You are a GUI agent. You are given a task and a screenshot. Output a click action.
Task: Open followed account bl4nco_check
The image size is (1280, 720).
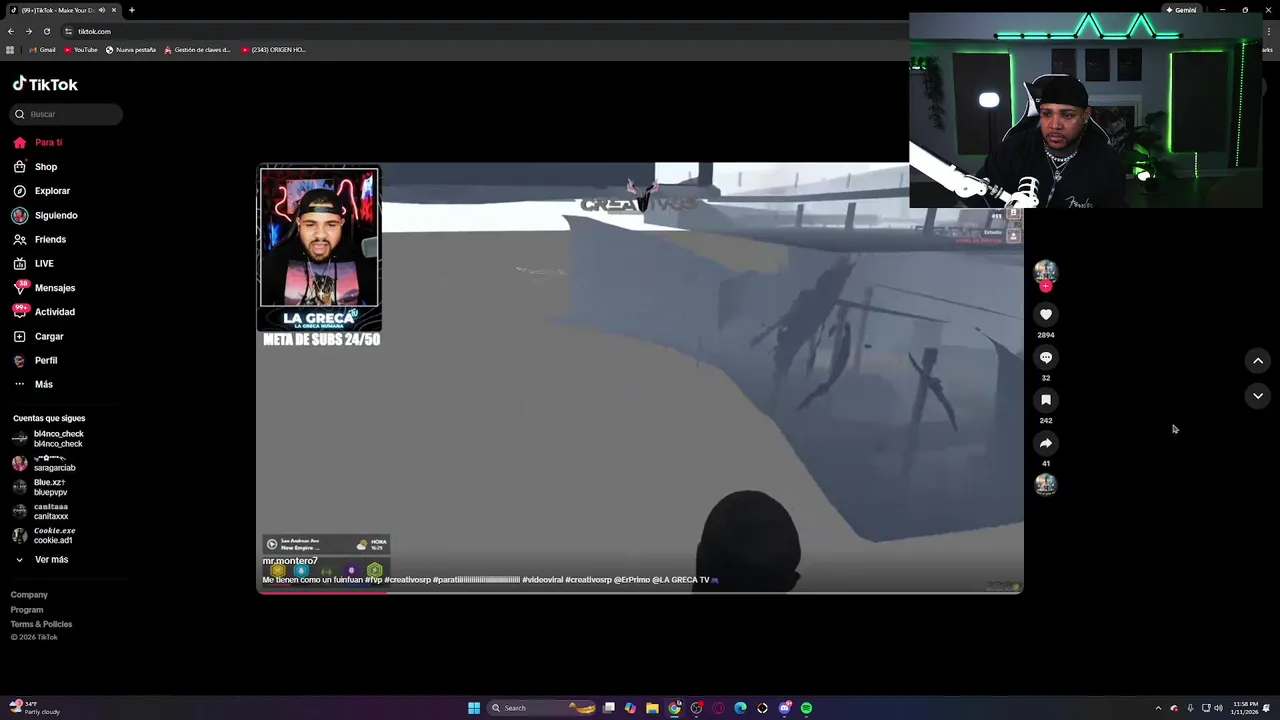click(x=48, y=439)
